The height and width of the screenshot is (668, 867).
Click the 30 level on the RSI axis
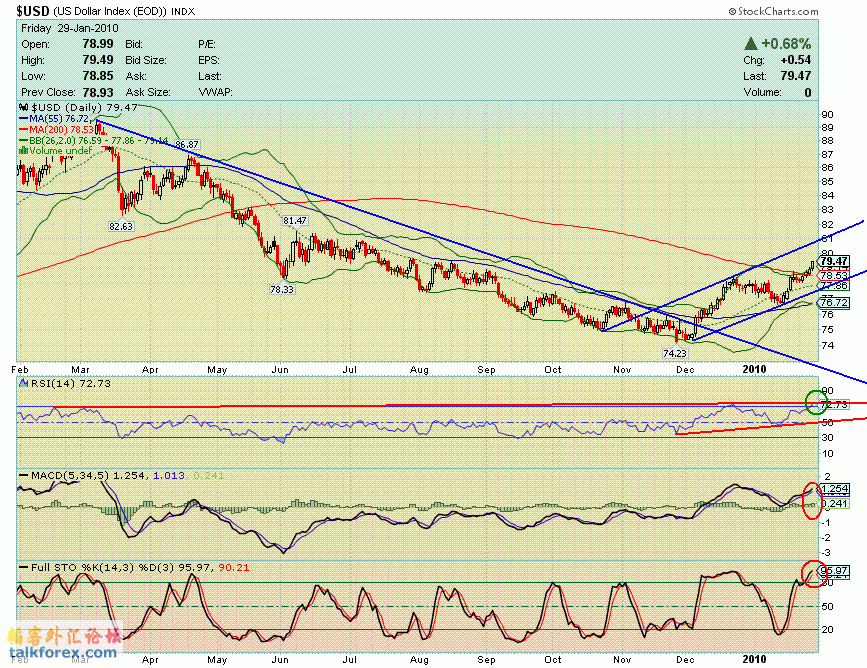tap(828, 437)
